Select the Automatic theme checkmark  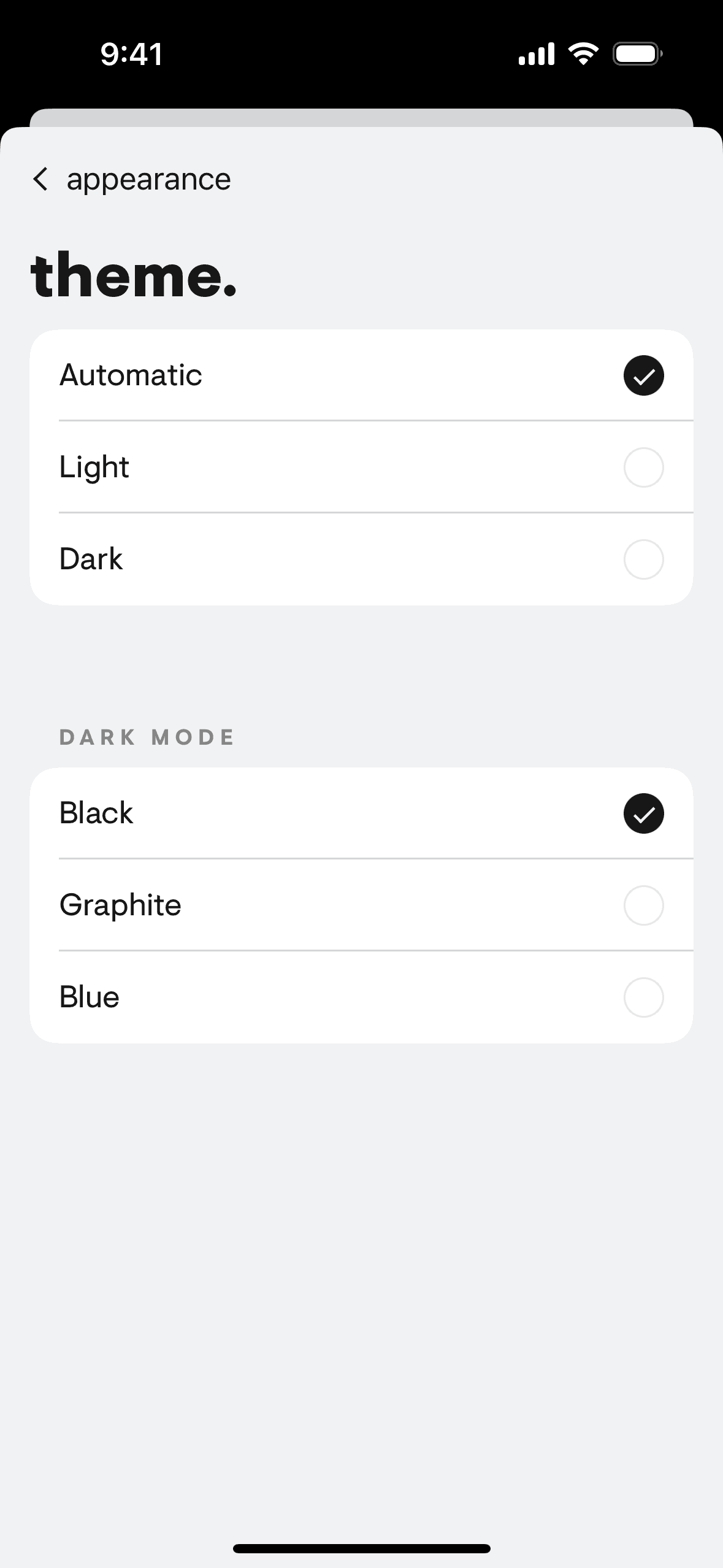coord(643,375)
